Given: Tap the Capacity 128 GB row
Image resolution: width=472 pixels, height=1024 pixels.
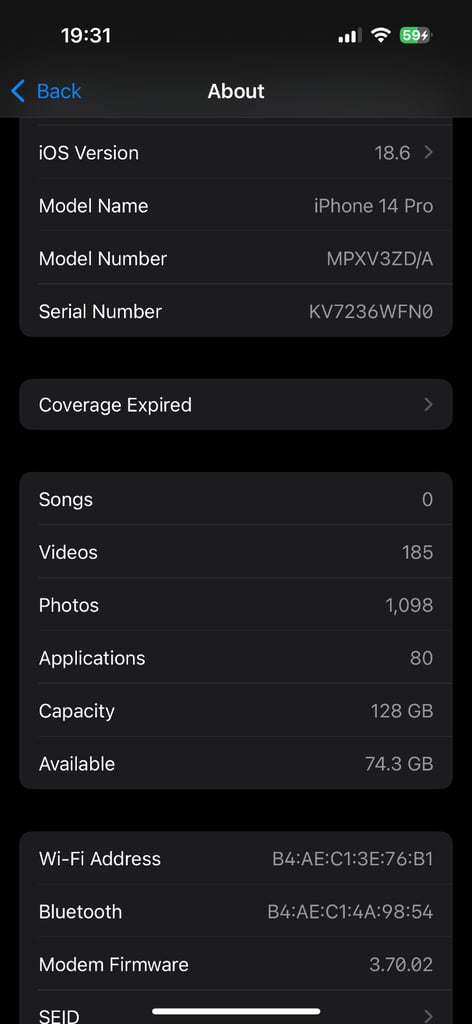Looking at the screenshot, I should pos(236,711).
